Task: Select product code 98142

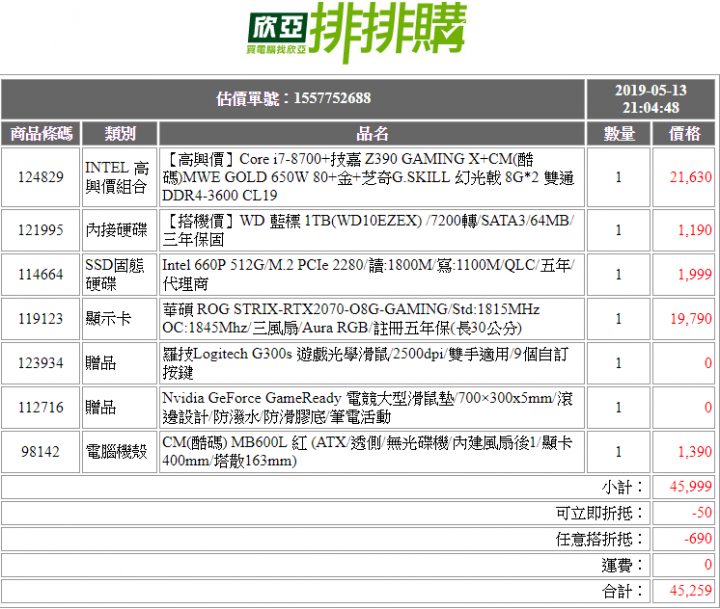Action: point(40,451)
